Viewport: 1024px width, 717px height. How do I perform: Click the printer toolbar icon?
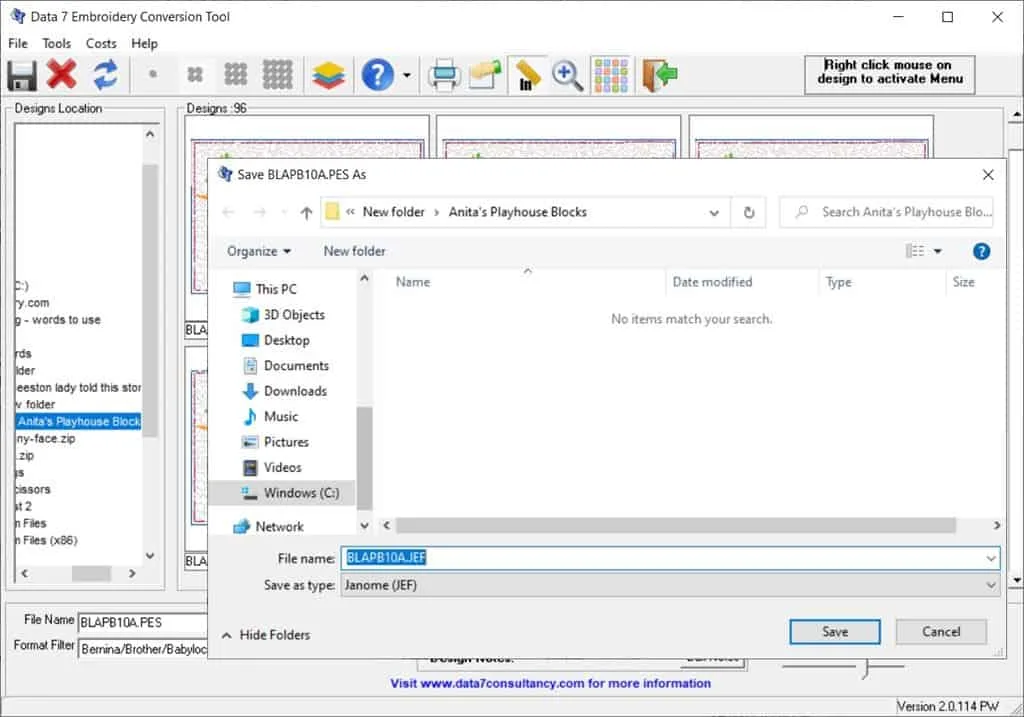444,75
